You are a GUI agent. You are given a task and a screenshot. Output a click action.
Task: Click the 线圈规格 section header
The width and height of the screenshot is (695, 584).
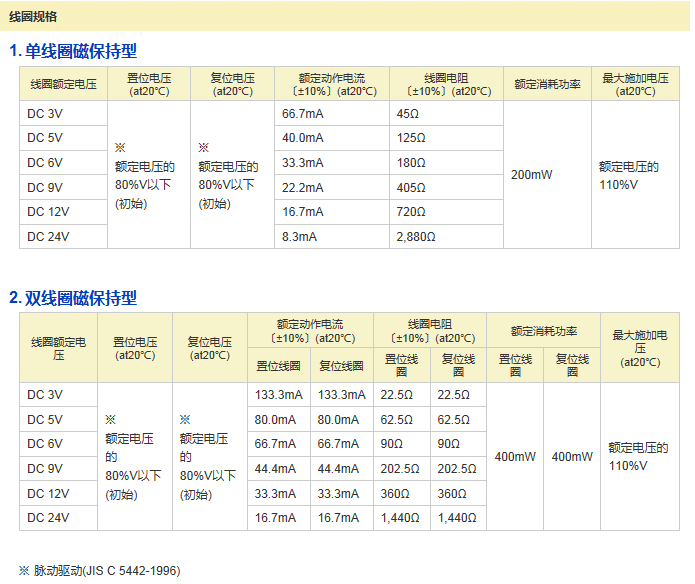[33, 16]
